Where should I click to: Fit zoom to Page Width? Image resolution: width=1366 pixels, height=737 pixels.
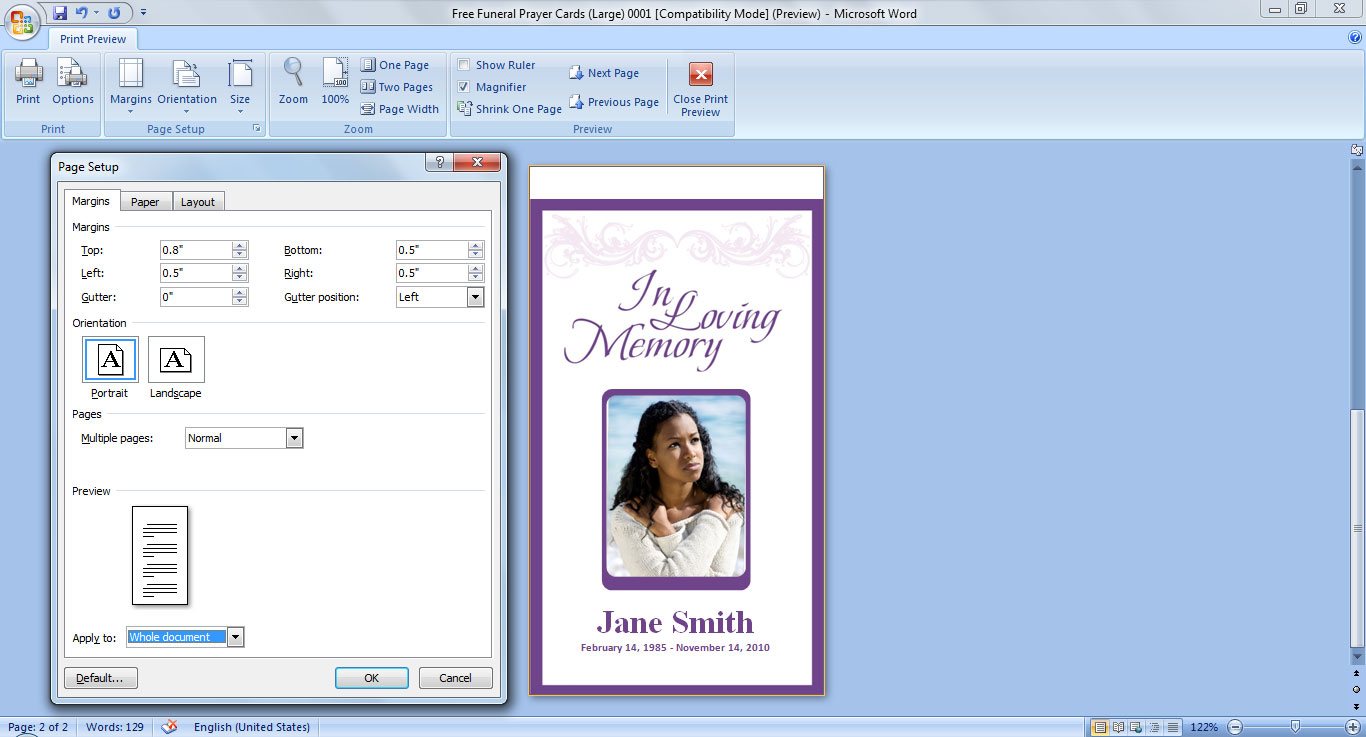coord(400,109)
